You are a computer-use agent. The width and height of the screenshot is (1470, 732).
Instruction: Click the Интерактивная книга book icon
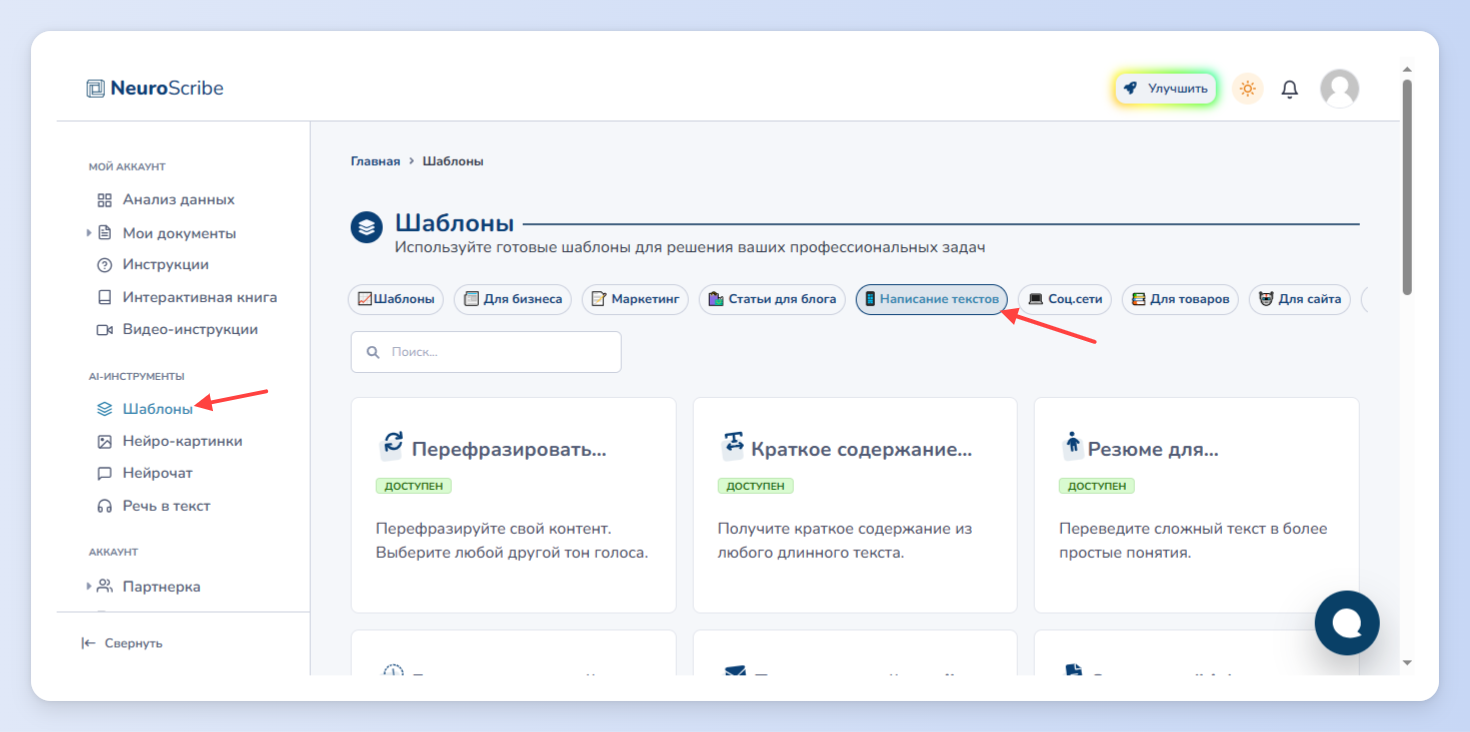104,297
